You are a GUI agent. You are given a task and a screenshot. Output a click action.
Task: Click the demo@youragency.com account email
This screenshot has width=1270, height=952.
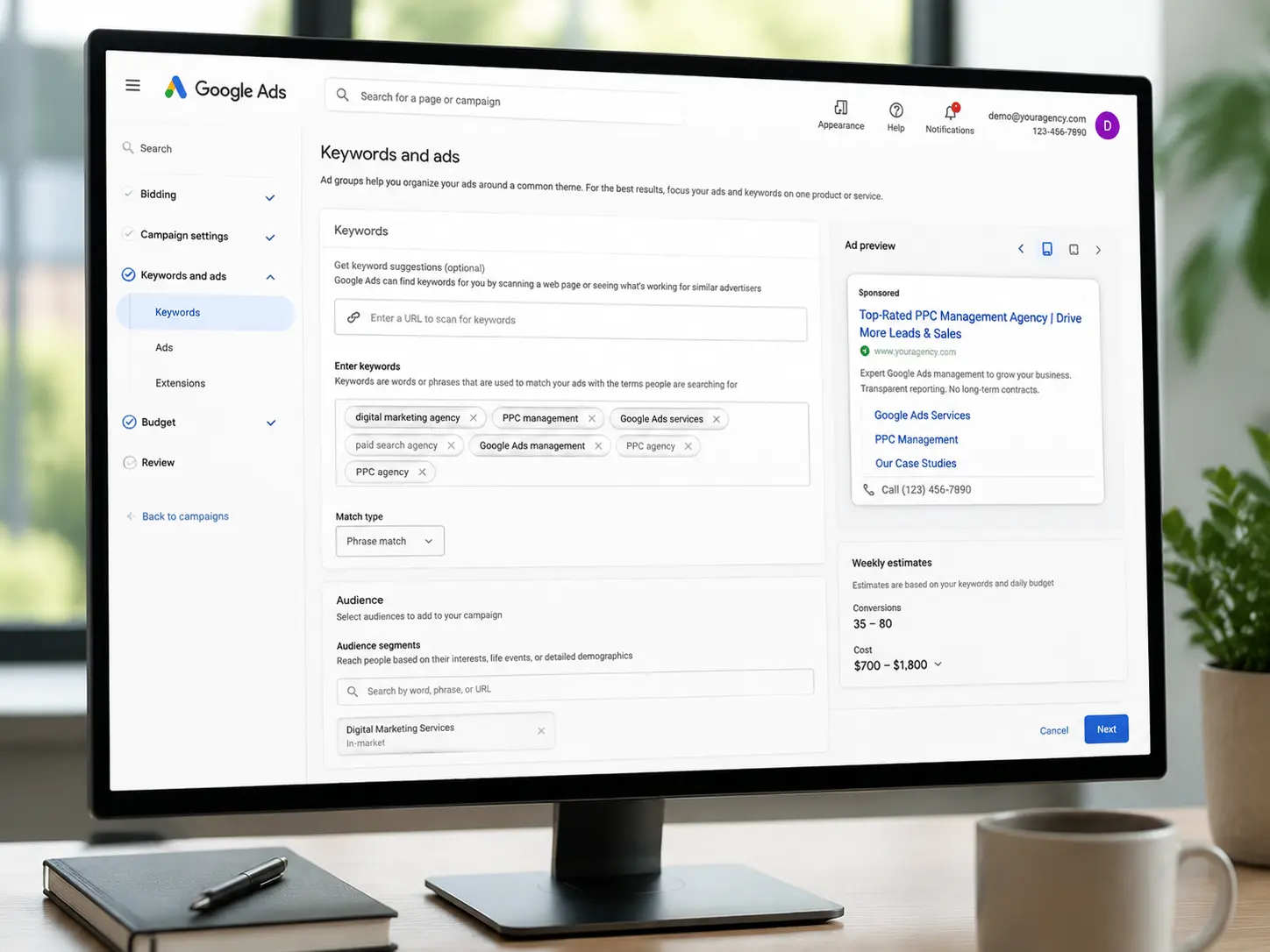tap(1037, 117)
